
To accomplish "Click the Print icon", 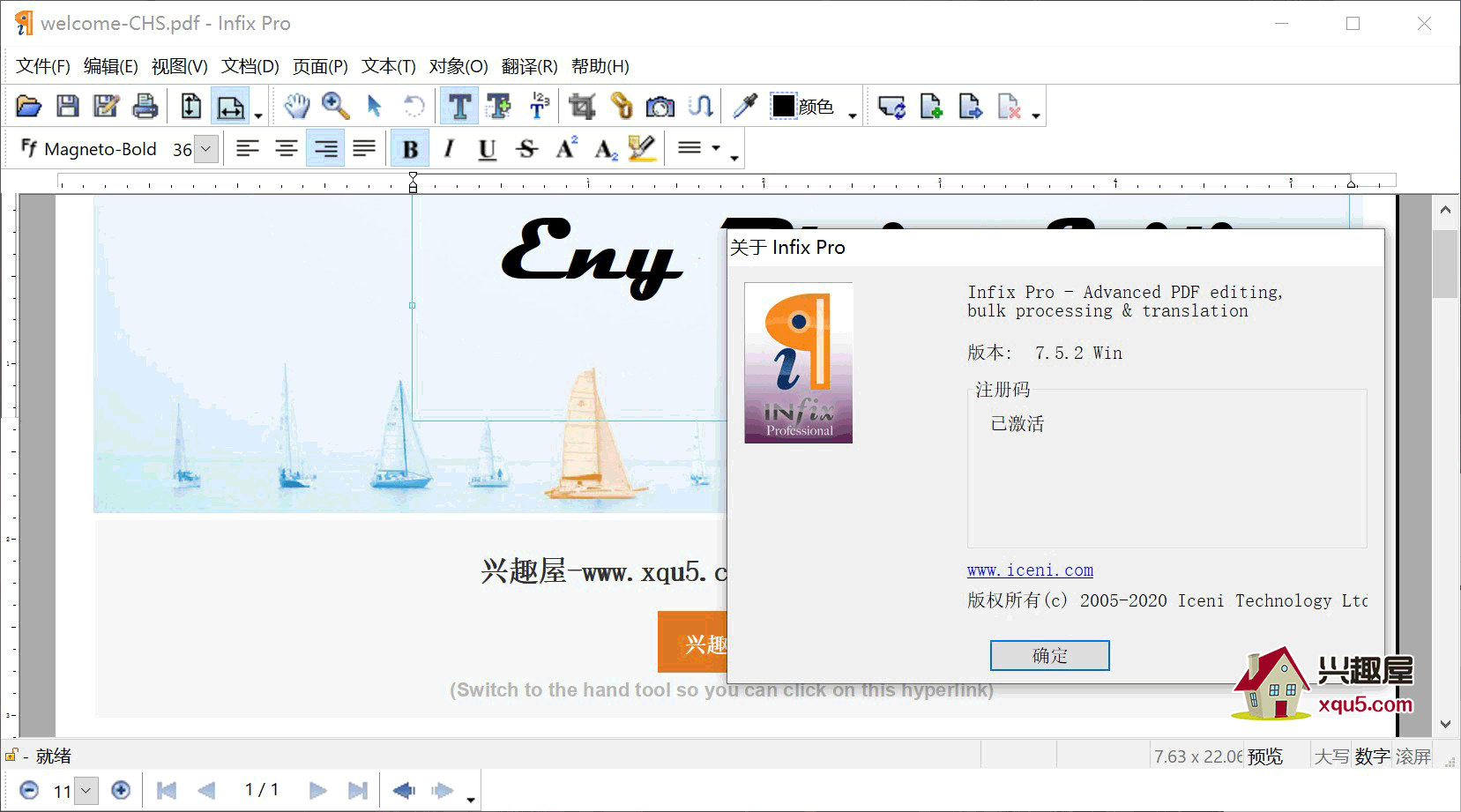I will (x=145, y=107).
